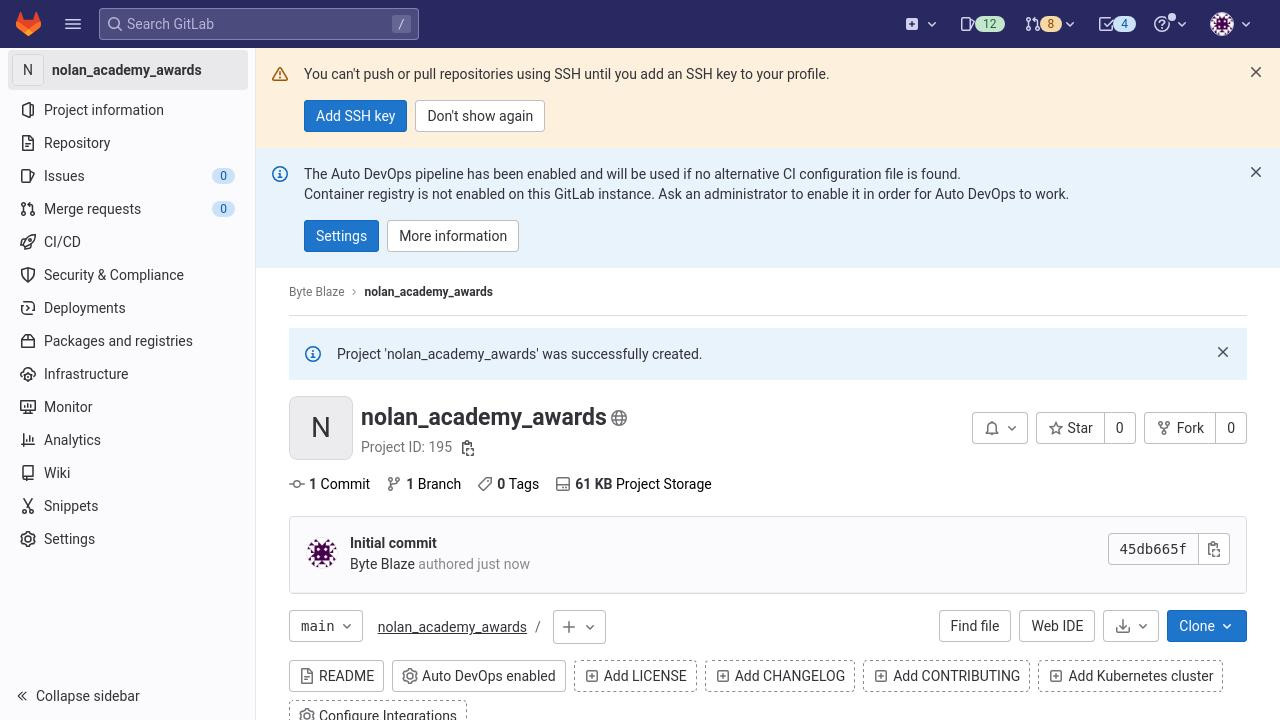
Task: Dismiss the Auto DevOps info banner
Action: [x=1256, y=172]
